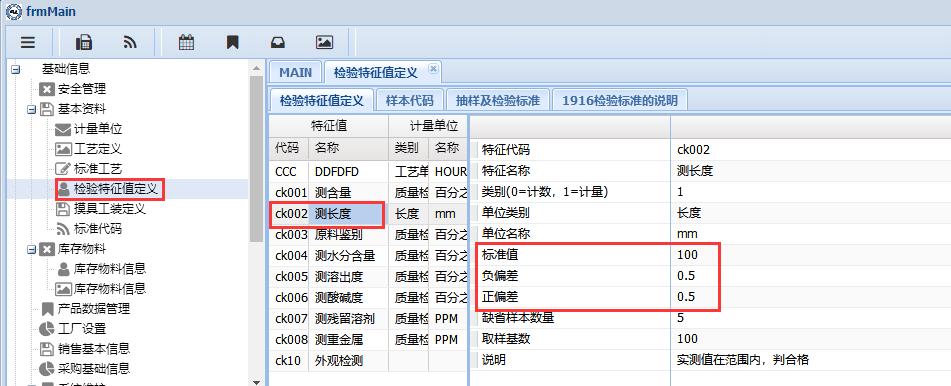This screenshot has width=951, height=386.
Task: Select 标准工艺 tree item
Action: click(x=98, y=169)
